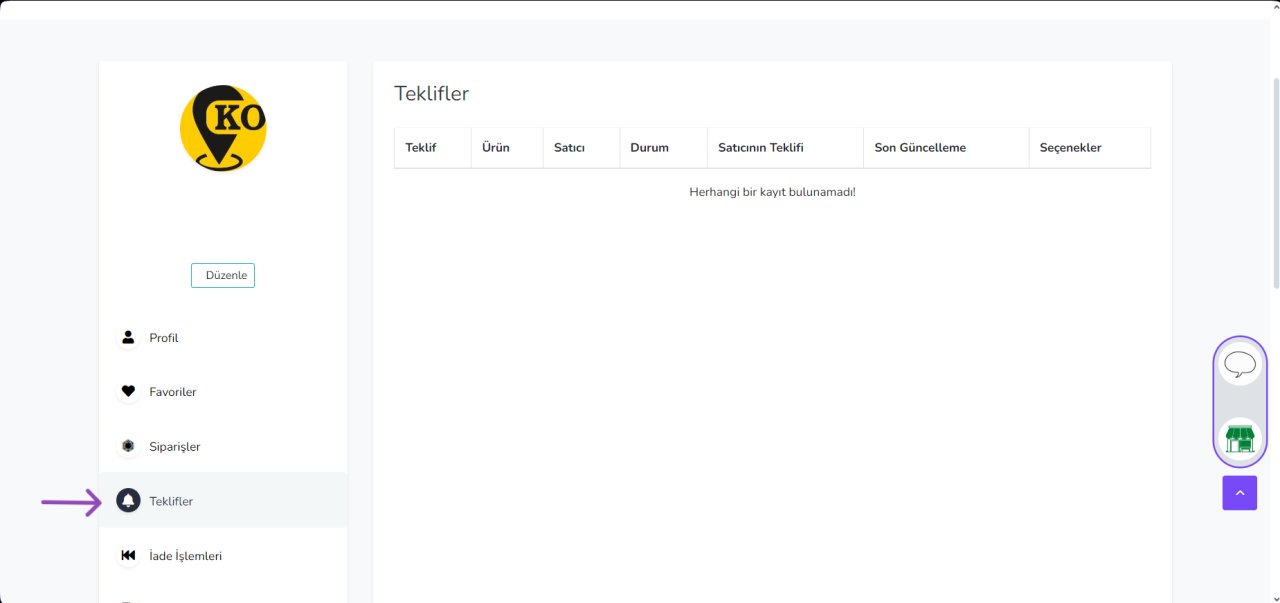Click the Teklifler page heading

[x=431, y=94]
